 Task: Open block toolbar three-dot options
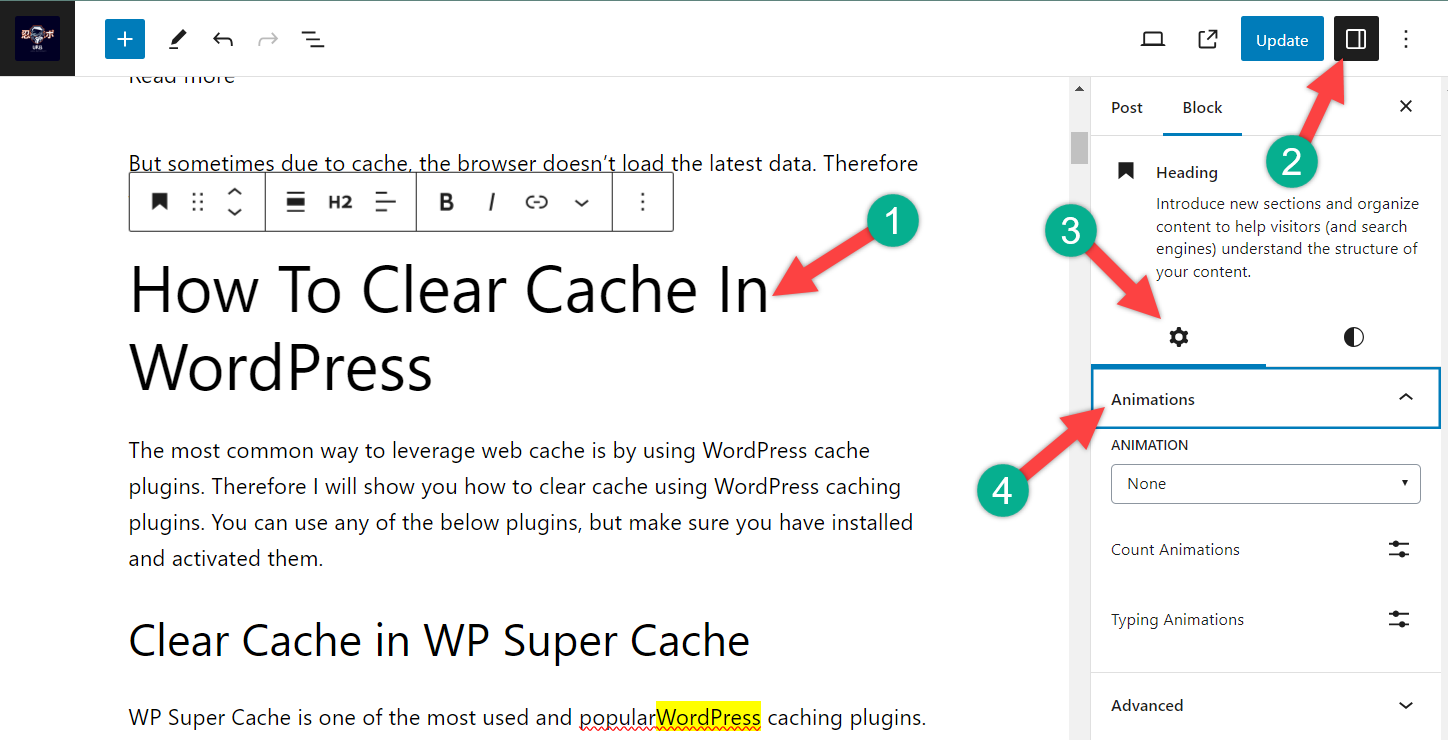pyautogui.click(x=643, y=202)
